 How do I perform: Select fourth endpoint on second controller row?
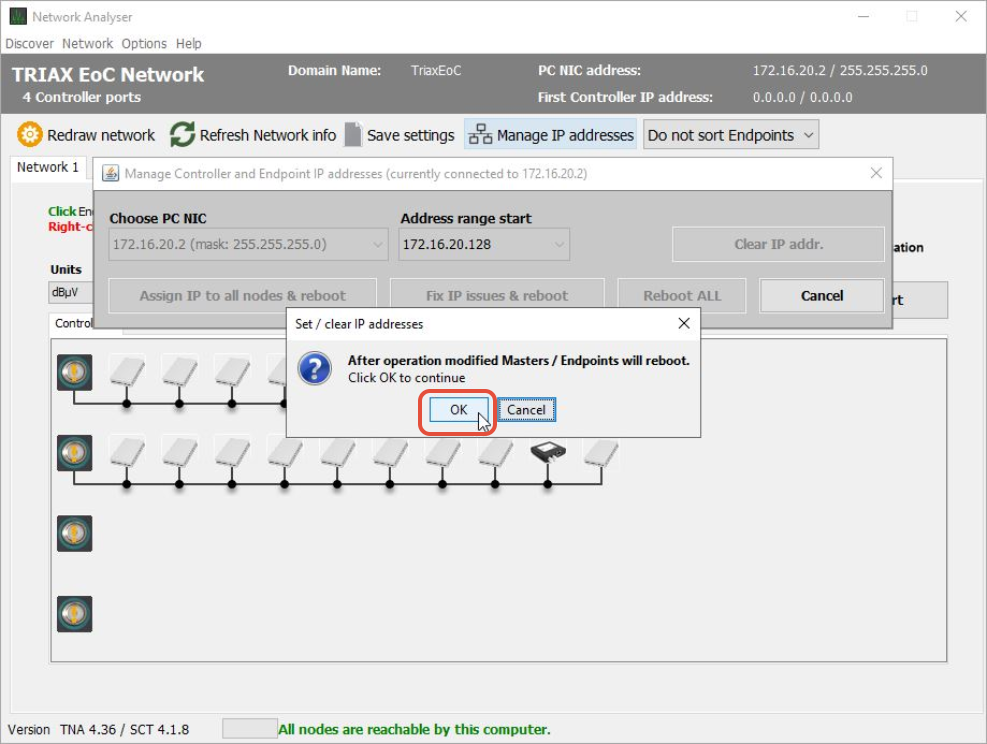(x=285, y=452)
